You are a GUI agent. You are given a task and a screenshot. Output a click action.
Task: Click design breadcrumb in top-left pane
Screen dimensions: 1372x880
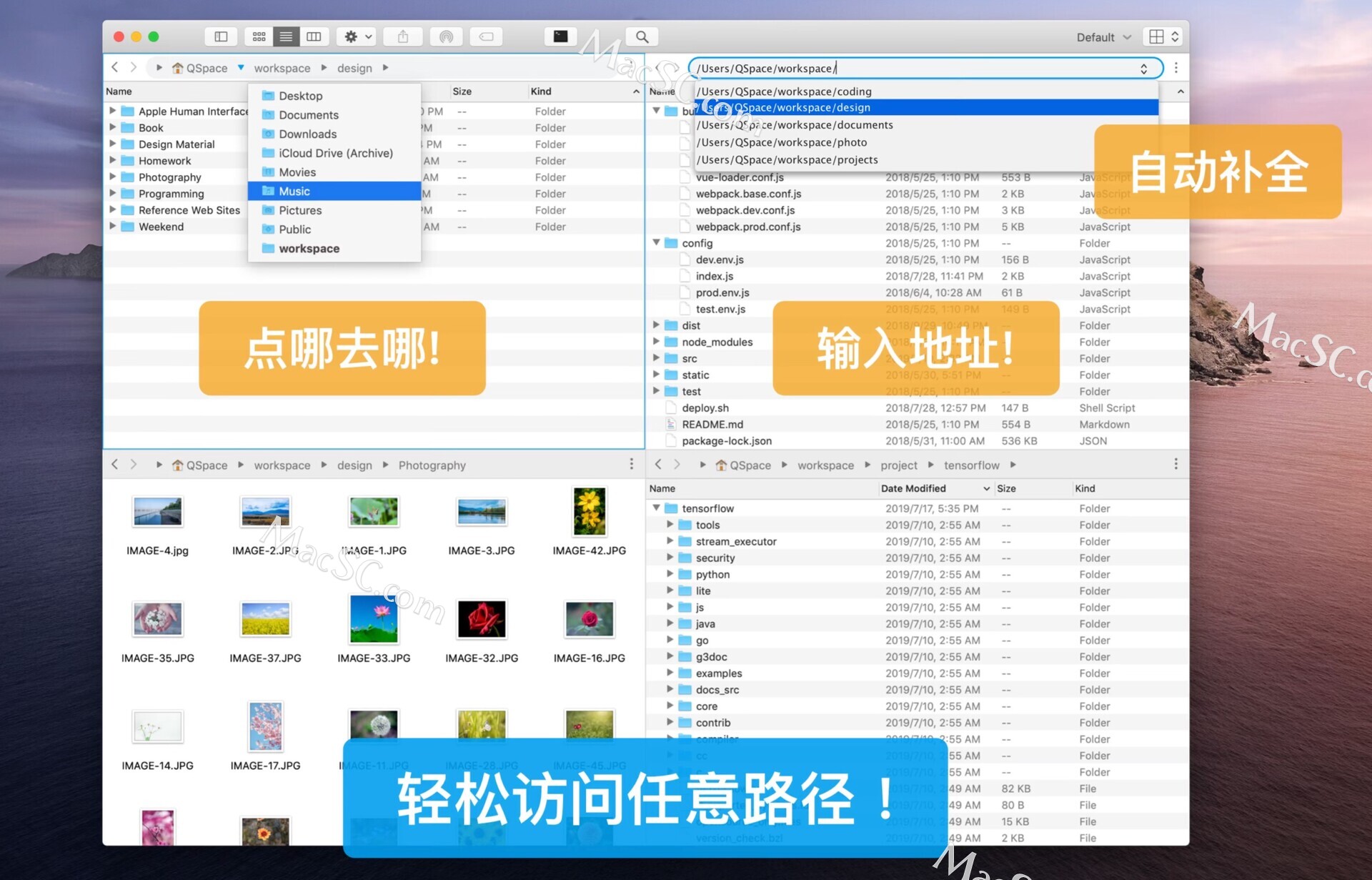(354, 68)
